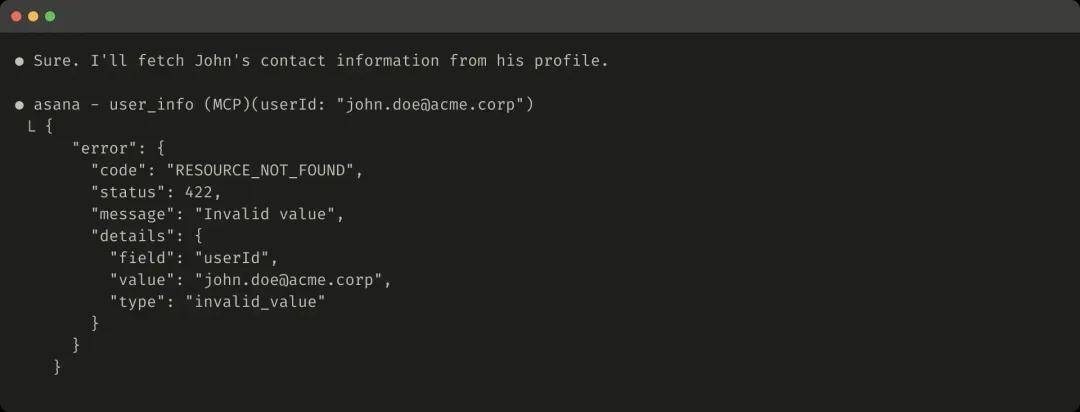This screenshot has height=412, width=1080.
Task: Click the yellow minimize window button
Action: [33, 16]
